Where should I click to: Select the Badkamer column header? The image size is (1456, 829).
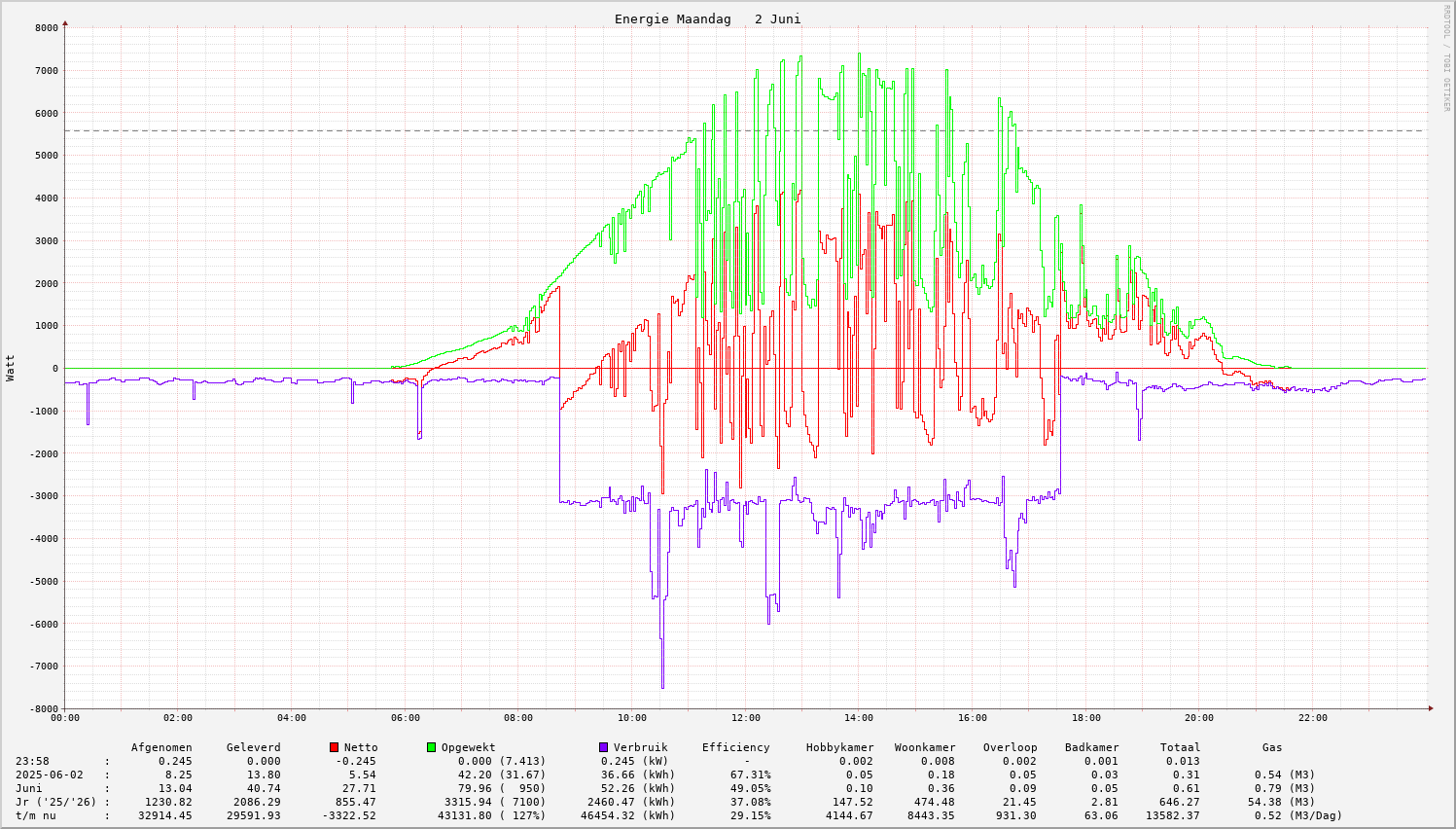1091,747
